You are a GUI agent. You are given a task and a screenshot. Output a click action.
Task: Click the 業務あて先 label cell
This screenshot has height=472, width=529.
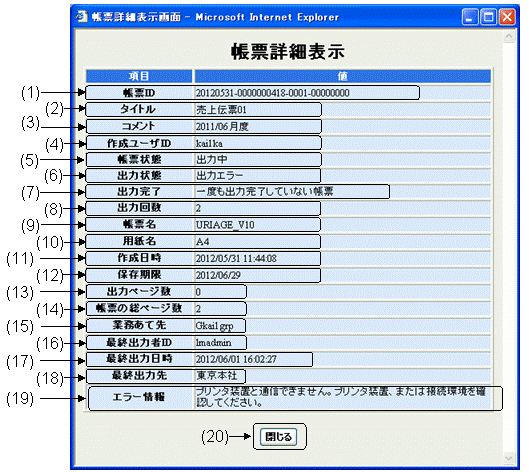[139, 325]
